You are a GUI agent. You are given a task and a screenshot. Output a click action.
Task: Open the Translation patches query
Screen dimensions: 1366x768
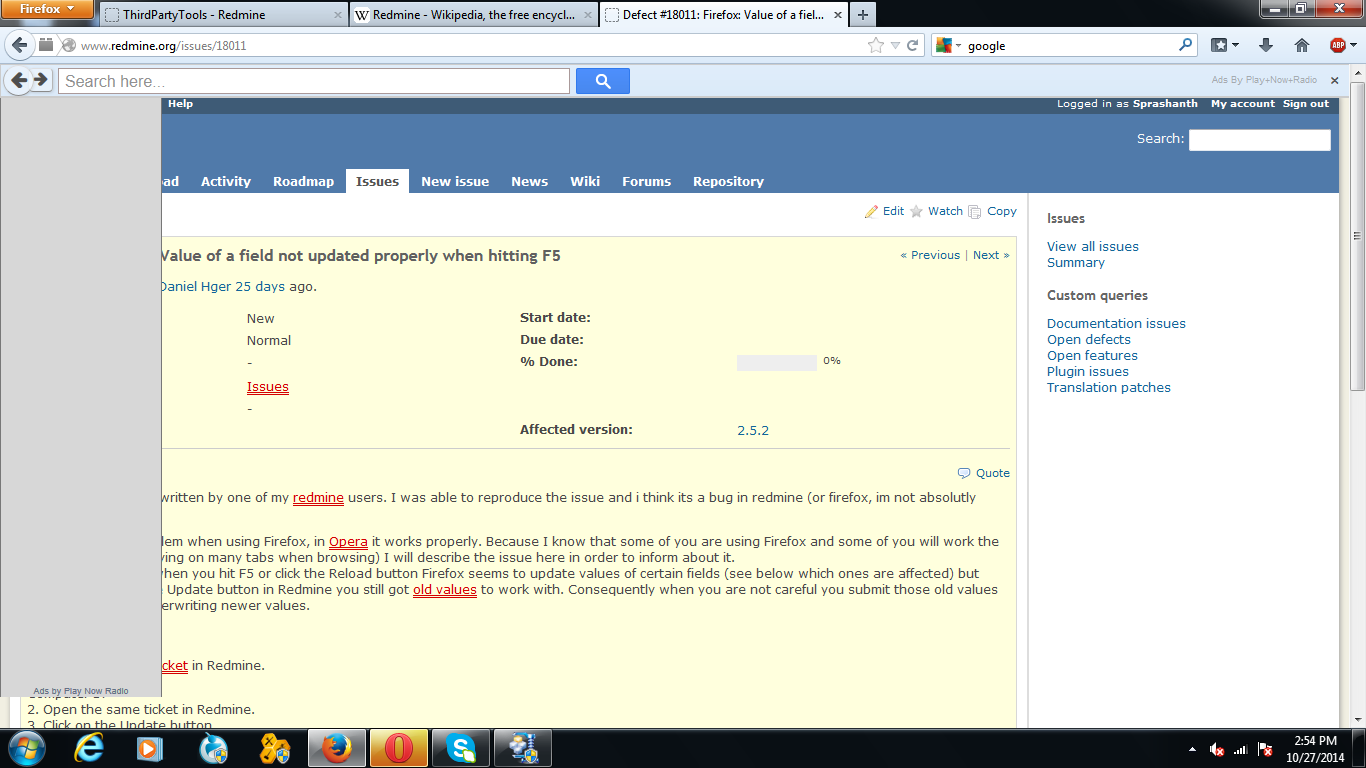[1109, 387]
